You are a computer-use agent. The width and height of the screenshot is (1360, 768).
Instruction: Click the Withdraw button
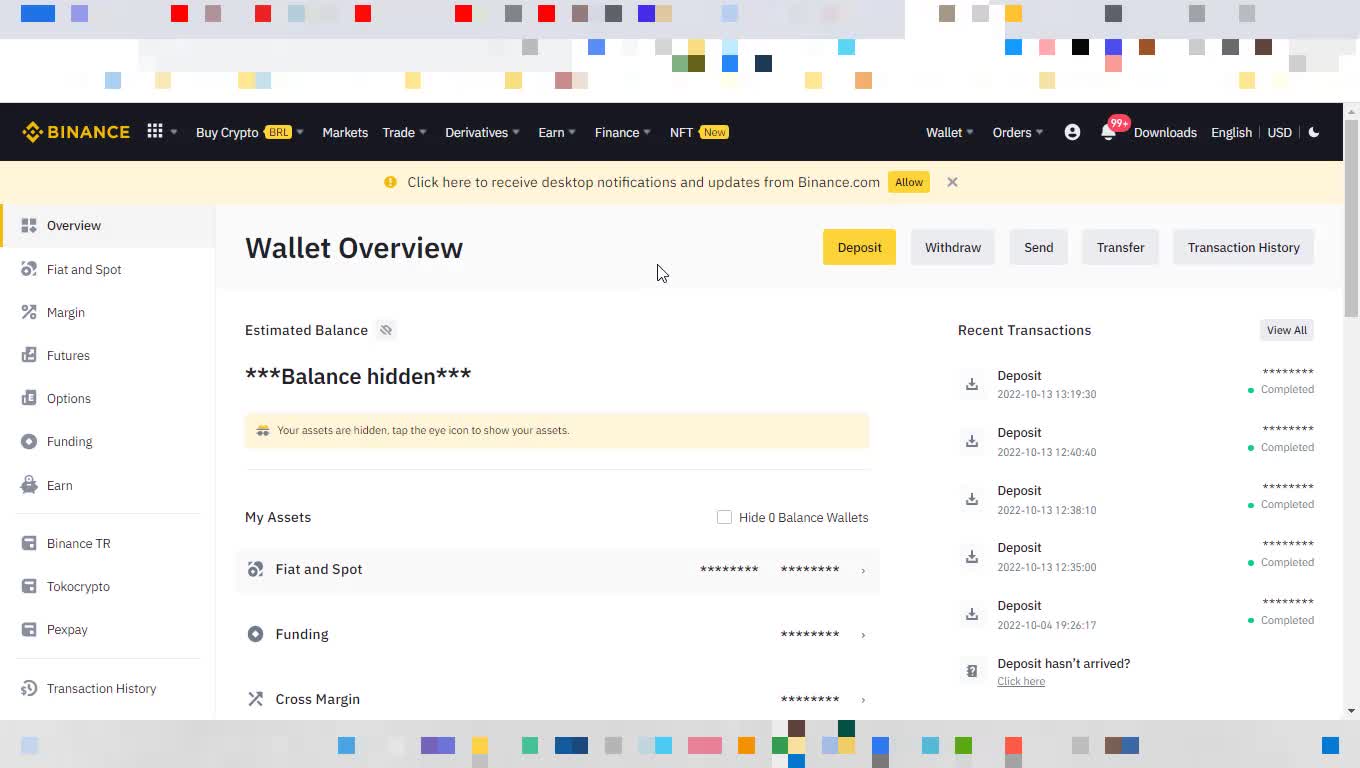tap(953, 247)
